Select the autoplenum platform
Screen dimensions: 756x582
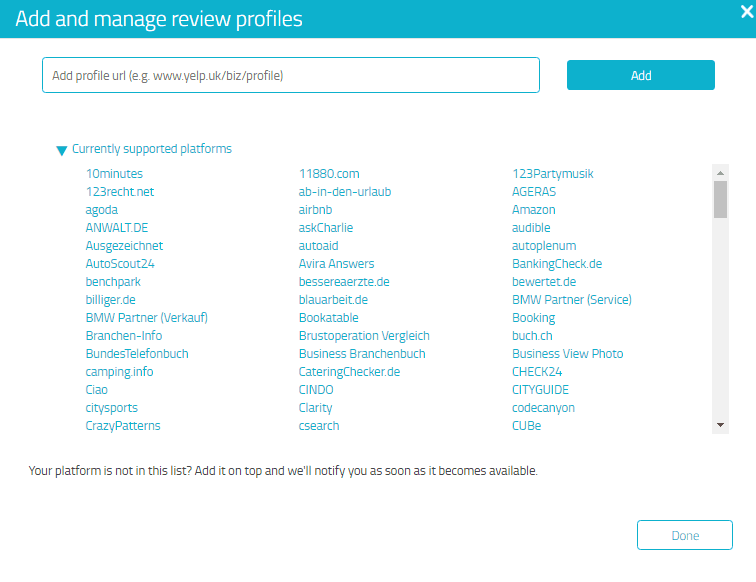point(544,246)
